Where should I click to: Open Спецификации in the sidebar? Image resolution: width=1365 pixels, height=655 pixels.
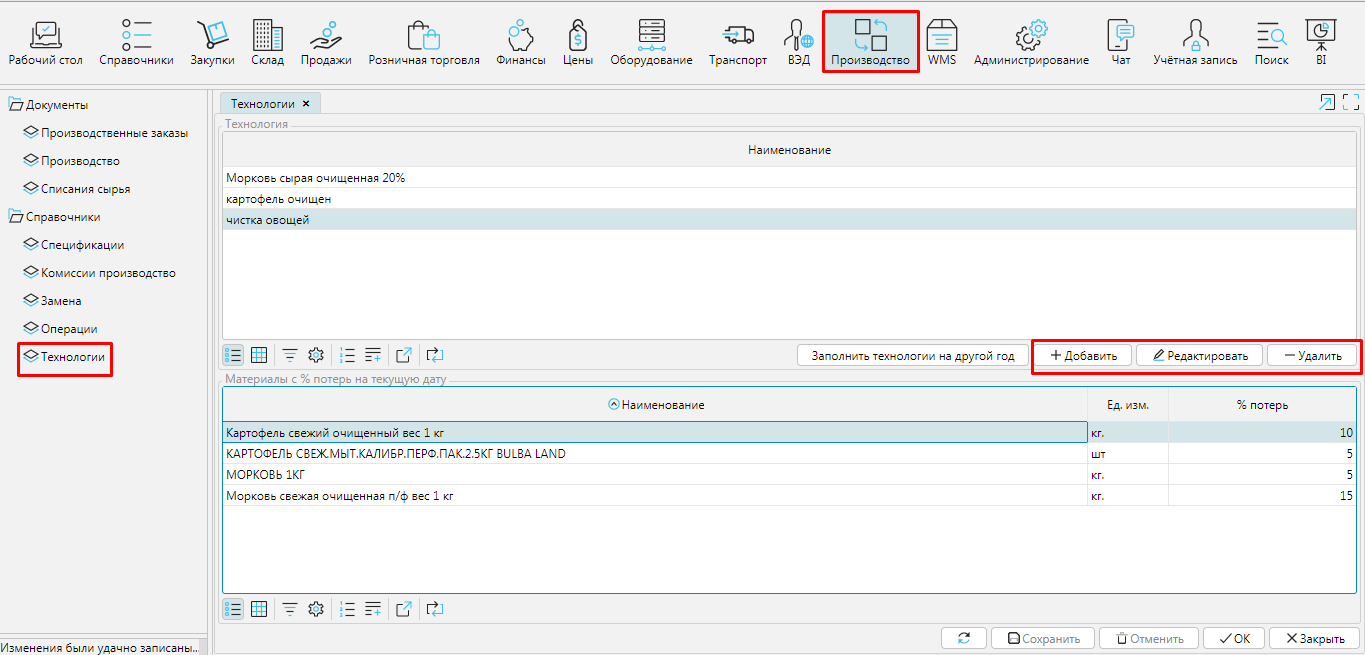pyautogui.click(x=82, y=245)
